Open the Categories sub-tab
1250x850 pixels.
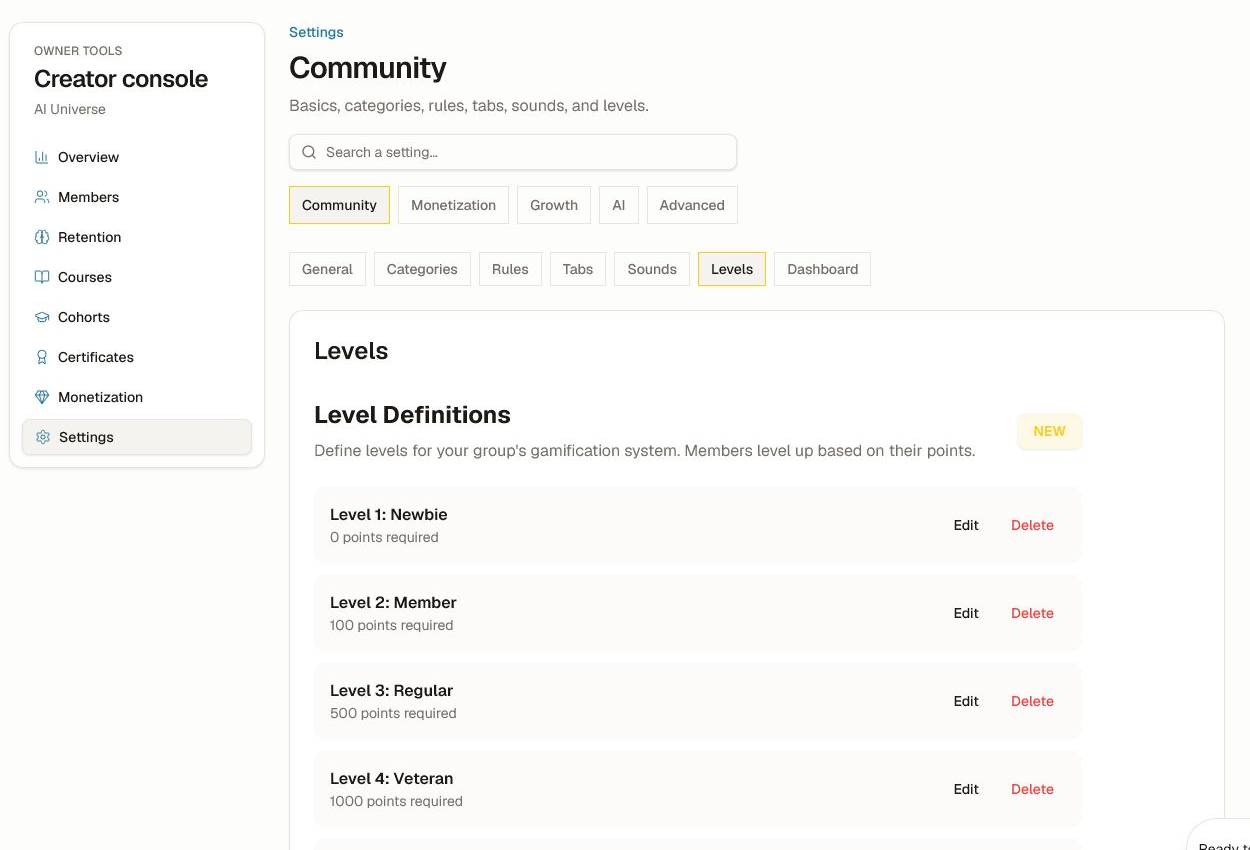[422, 269]
